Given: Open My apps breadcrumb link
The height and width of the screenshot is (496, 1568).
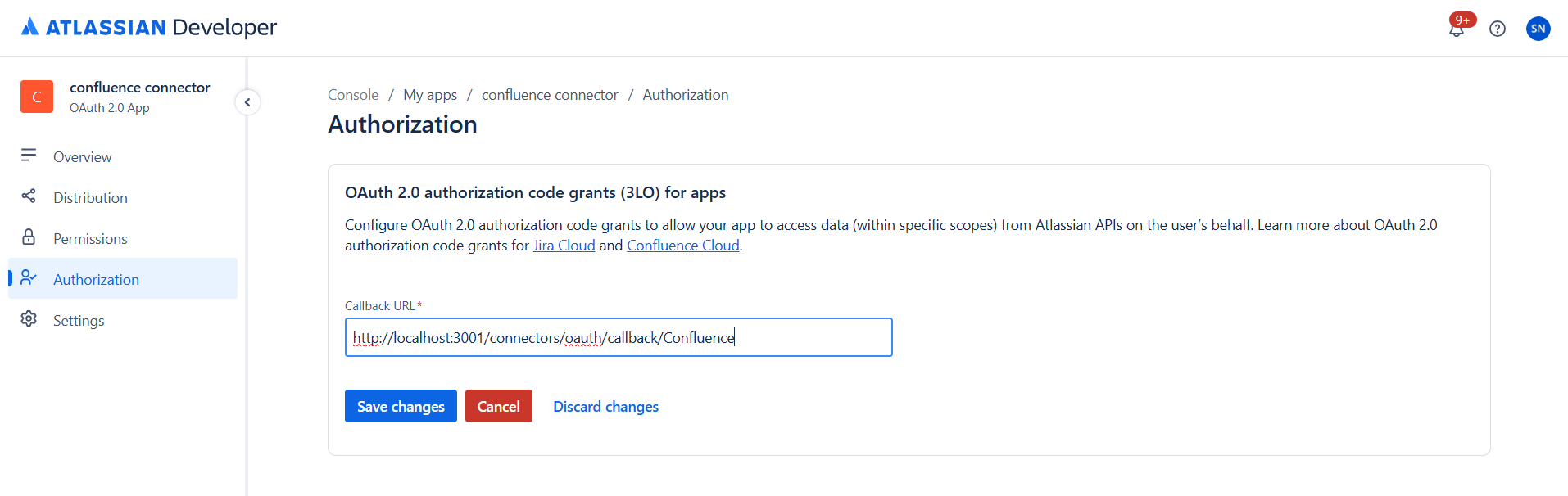Looking at the screenshot, I should pos(430,95).
